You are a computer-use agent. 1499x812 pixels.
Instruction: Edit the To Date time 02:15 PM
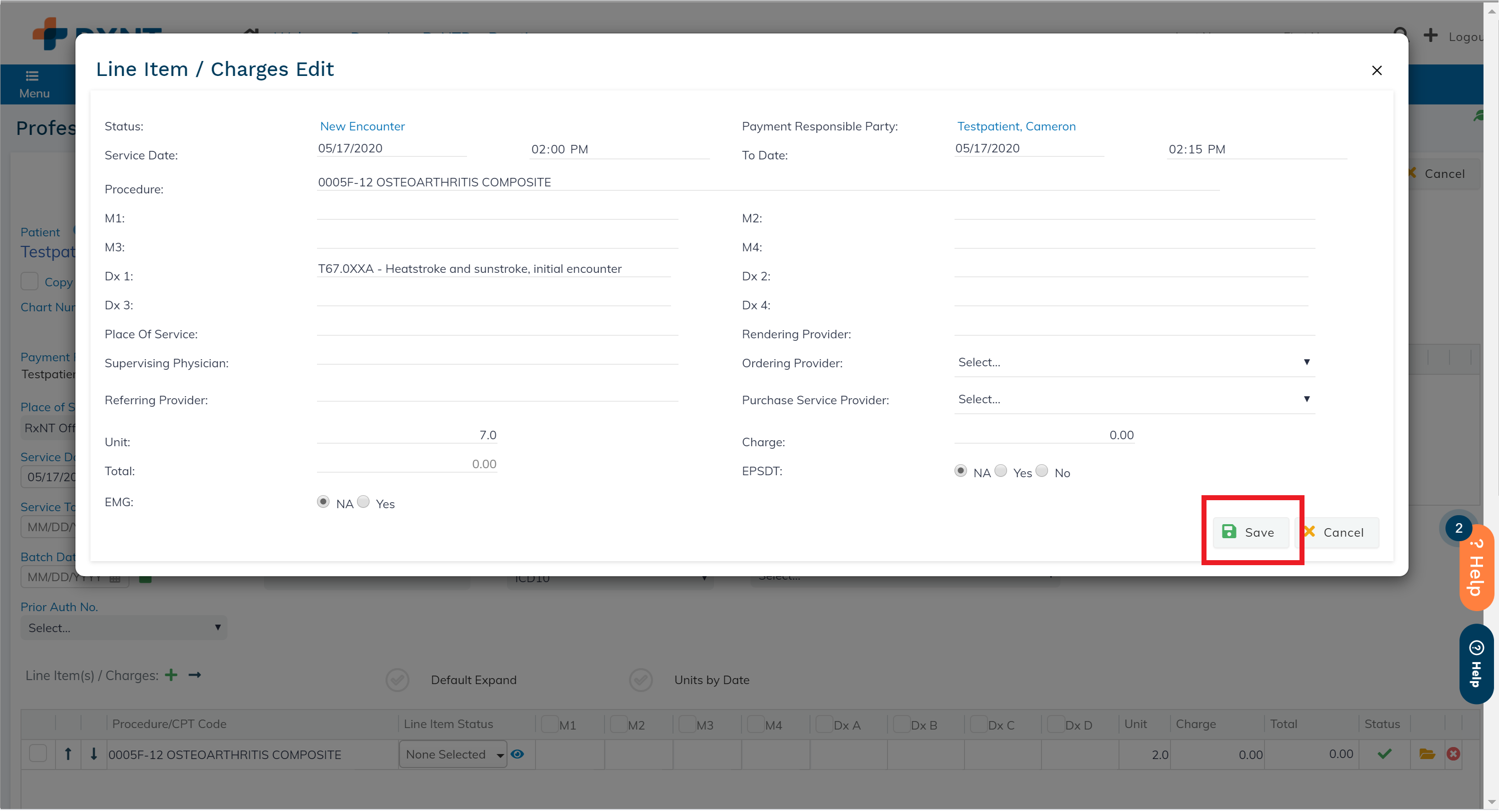coord(1256,149)
